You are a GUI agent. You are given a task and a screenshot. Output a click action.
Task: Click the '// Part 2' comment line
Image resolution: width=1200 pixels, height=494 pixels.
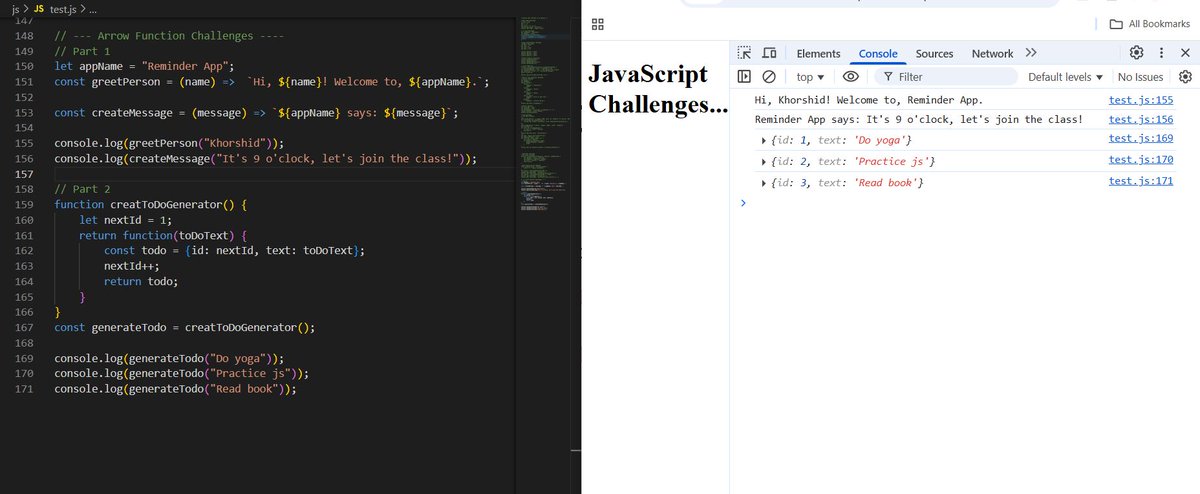[x=83, y=189]
